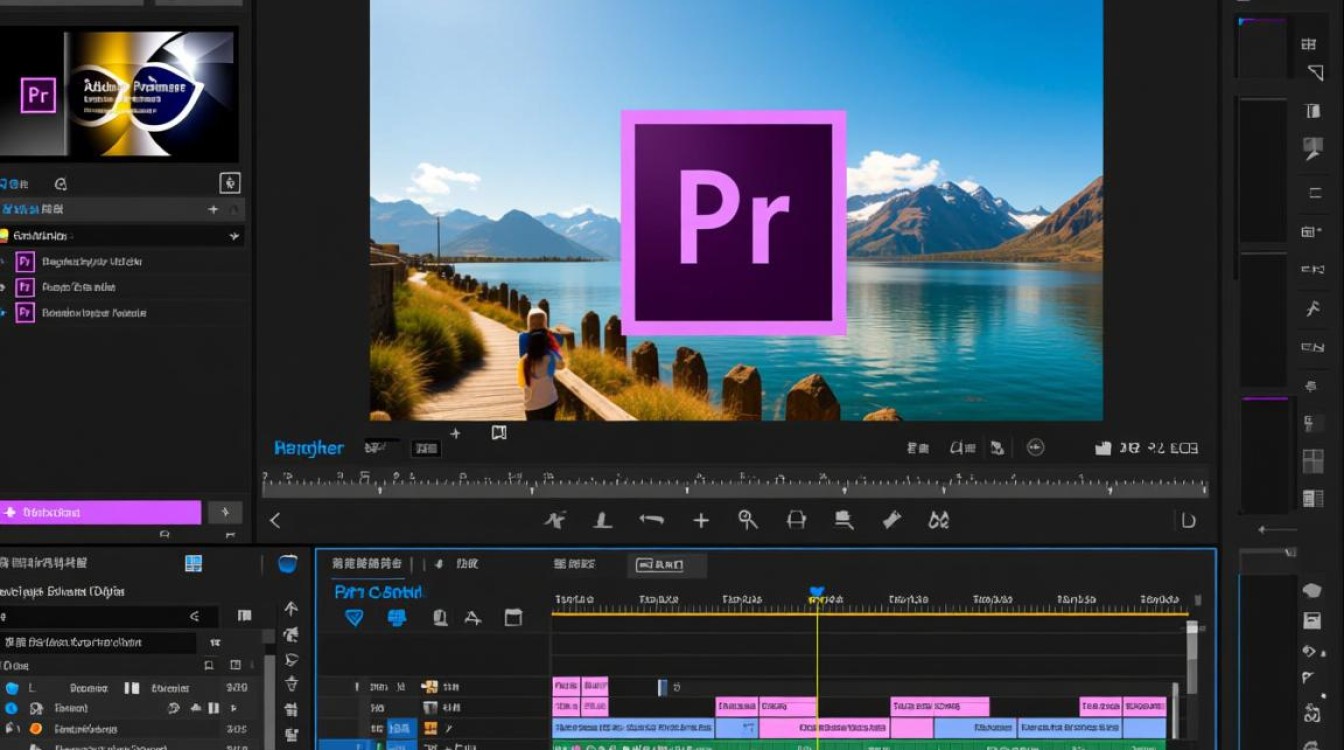Select the first pink clip on the top track
Screen dimensions: 1344x750
566,687
